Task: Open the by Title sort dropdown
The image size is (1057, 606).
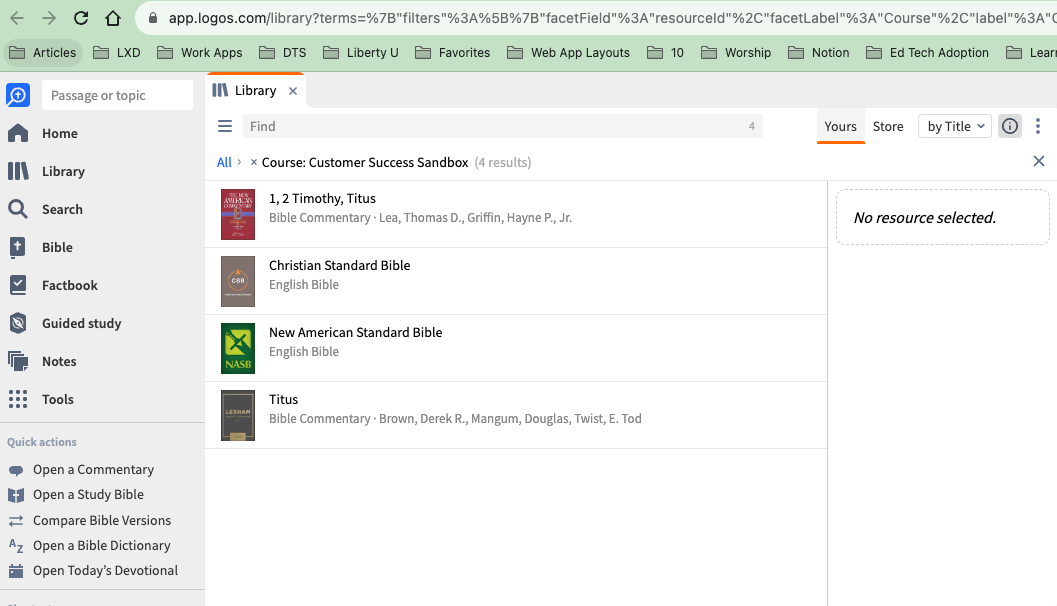Action: click(x=955, y=126)
